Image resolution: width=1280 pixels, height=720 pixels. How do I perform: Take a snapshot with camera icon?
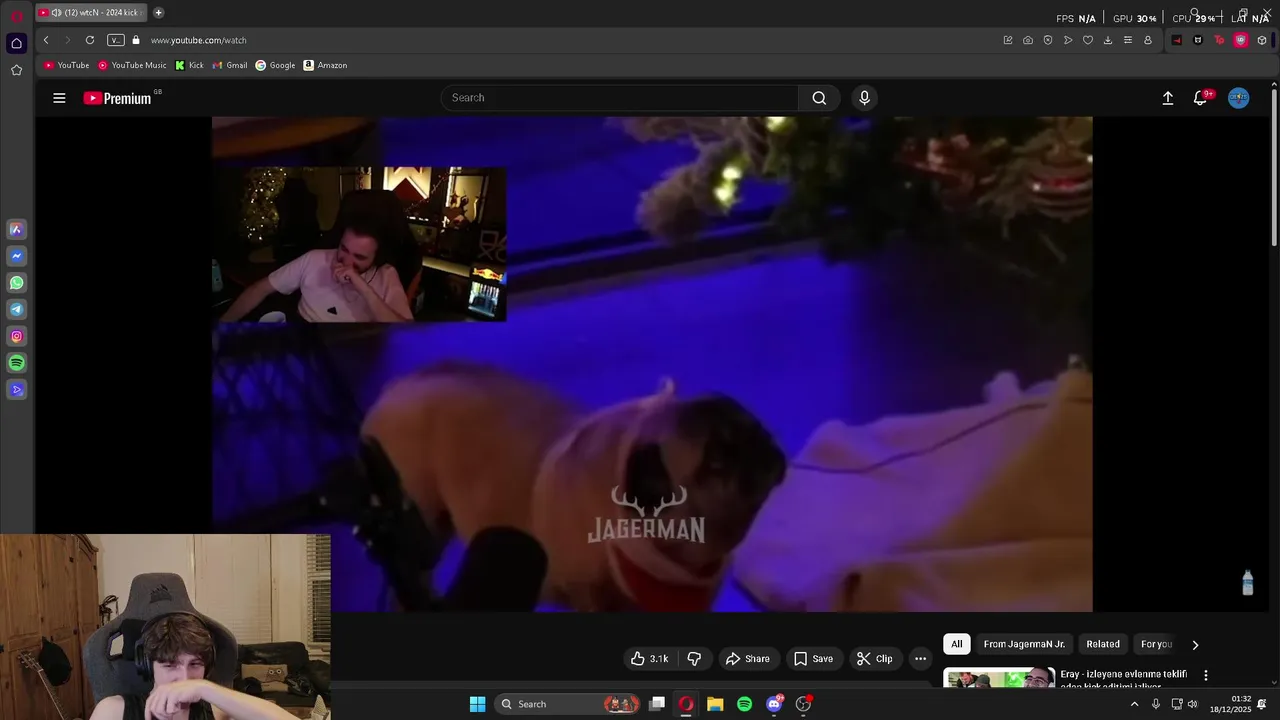(x=1028, y=40)
